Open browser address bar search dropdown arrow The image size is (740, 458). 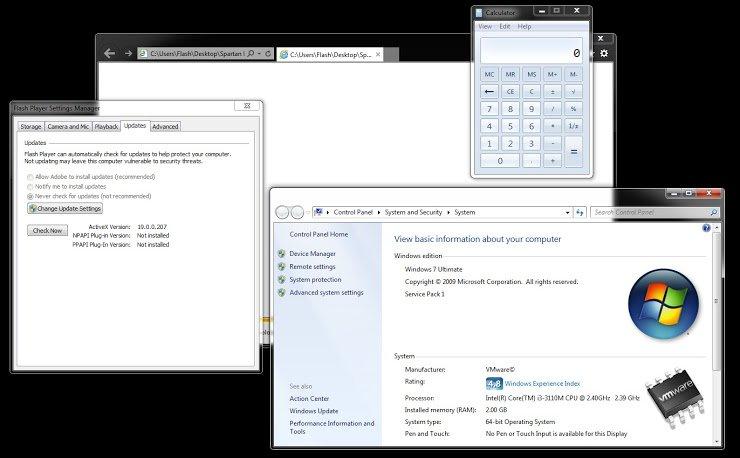click(x=259, y=54)
